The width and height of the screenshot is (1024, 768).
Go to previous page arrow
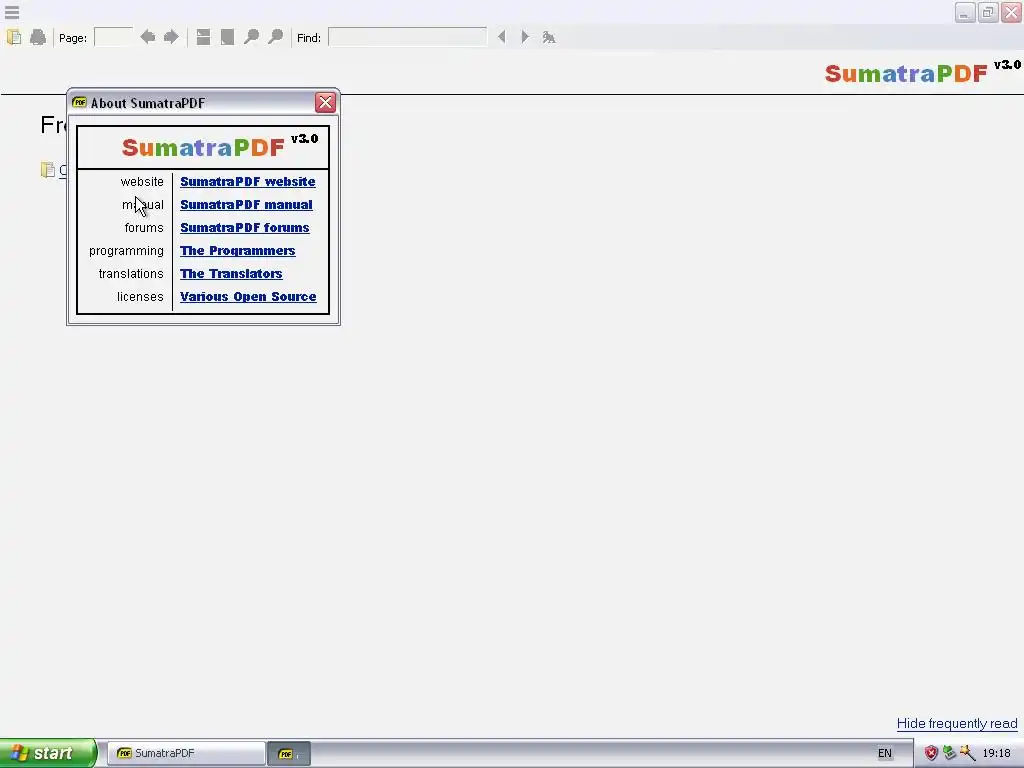148,37
